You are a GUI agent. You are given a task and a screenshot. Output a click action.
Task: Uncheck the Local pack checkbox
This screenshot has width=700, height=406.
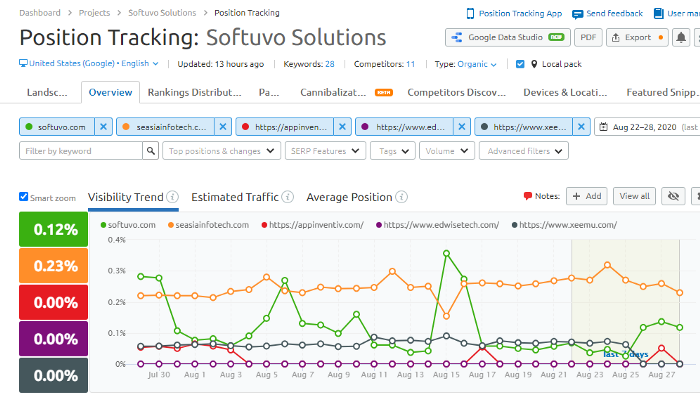(520, 64)
